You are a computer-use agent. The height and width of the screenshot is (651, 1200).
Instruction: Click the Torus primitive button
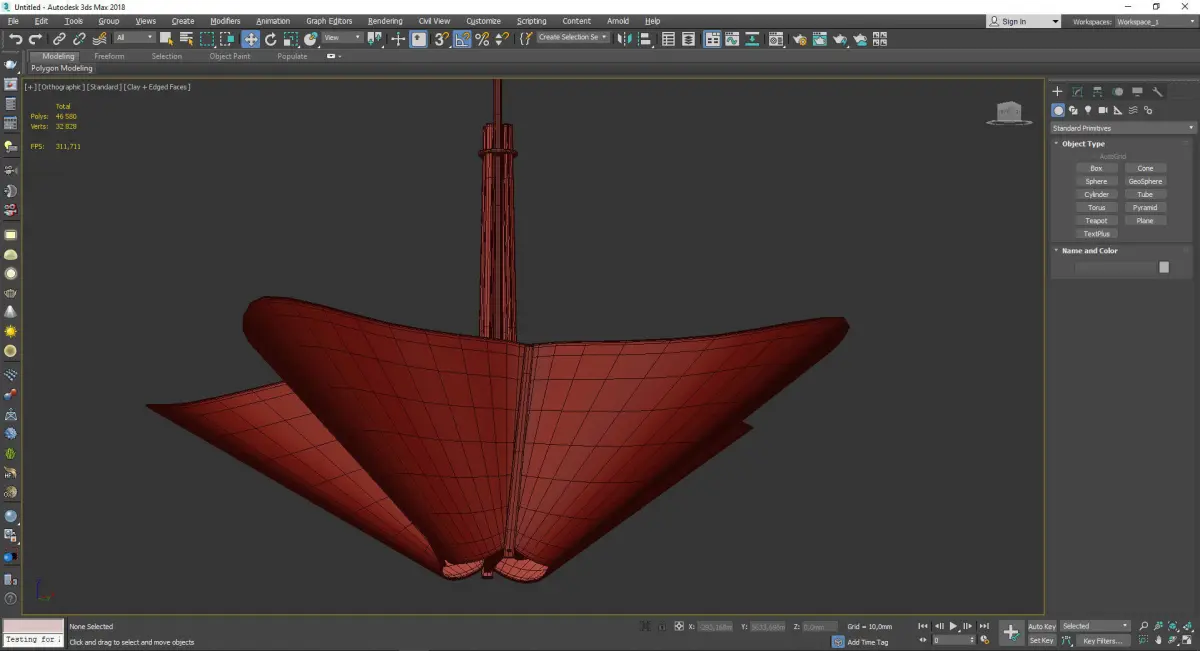coord(1096,208)
